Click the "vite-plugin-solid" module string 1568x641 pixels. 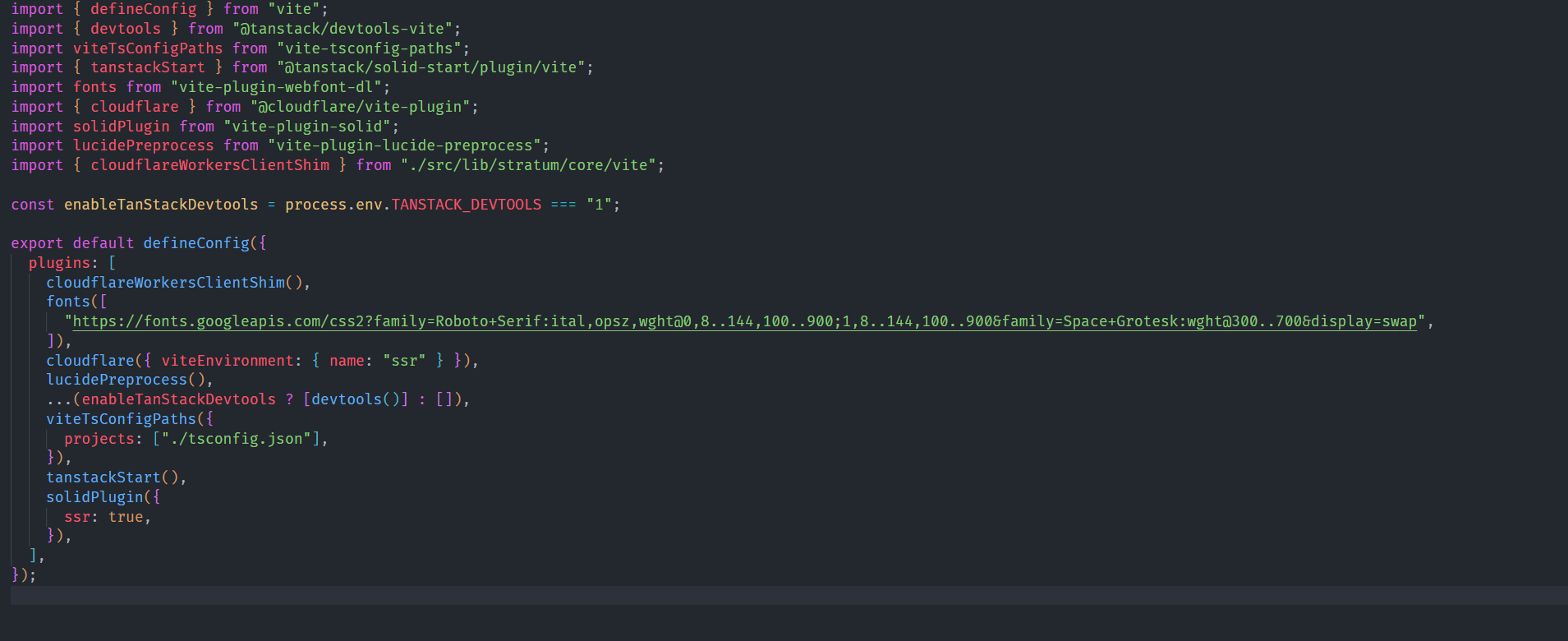[307, 127]
